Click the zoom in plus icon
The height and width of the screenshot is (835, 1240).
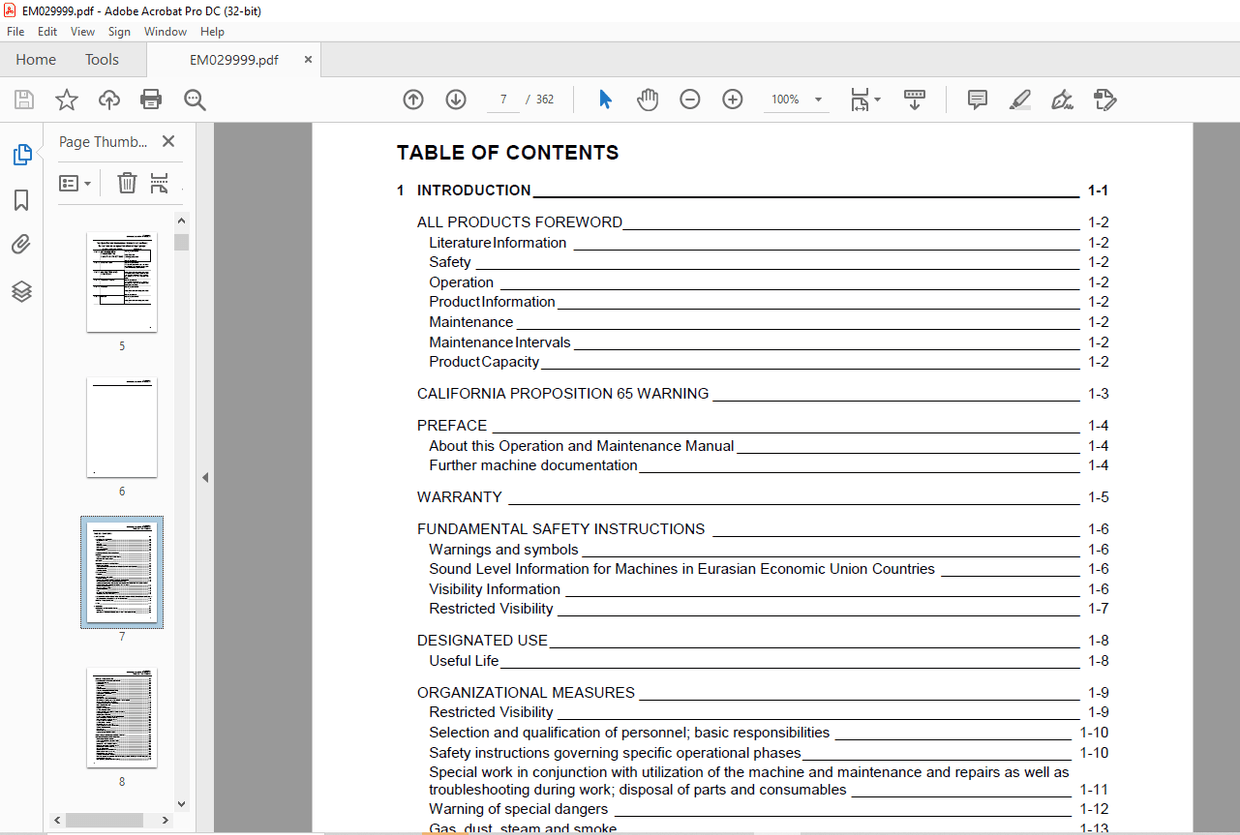733,99
